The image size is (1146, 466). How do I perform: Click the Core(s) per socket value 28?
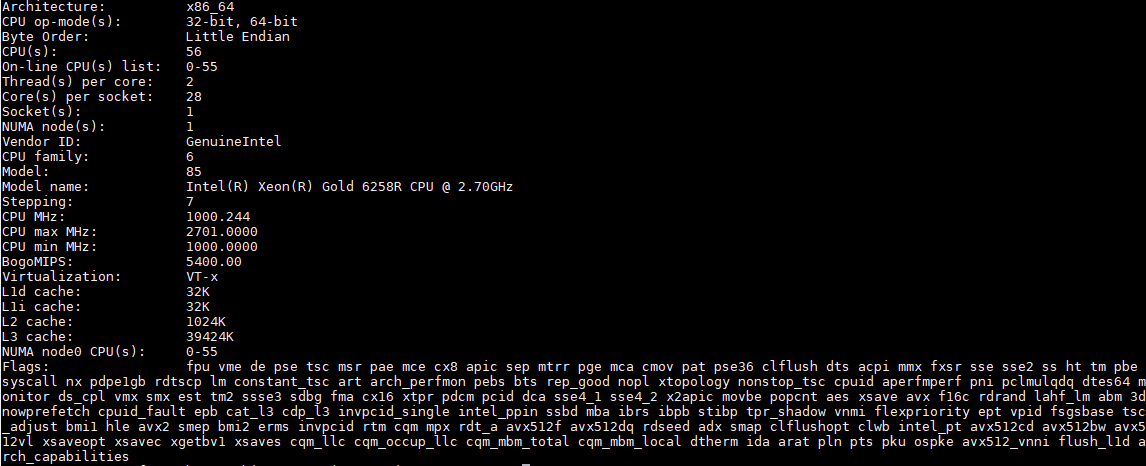(x=194, y=96)
